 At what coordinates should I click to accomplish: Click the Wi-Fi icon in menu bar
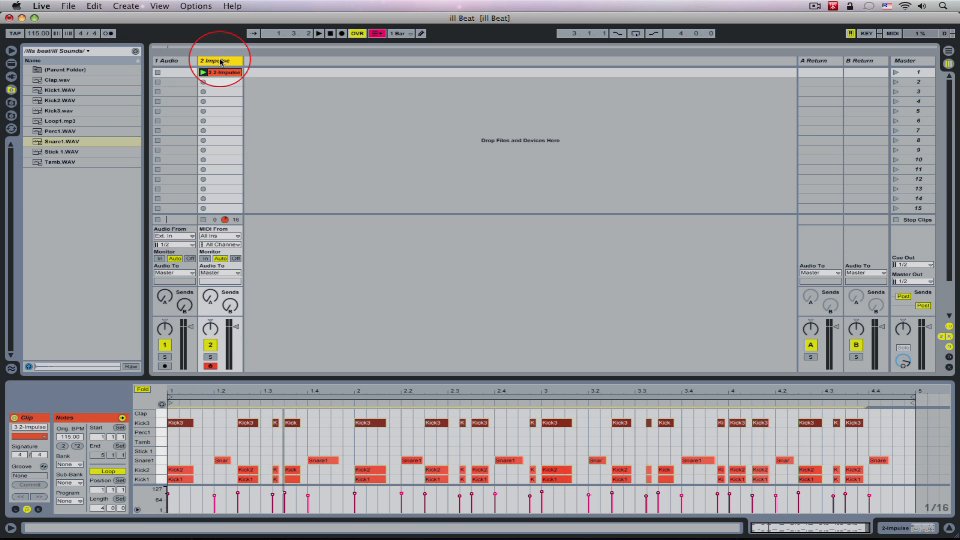(x=904, y=6)
